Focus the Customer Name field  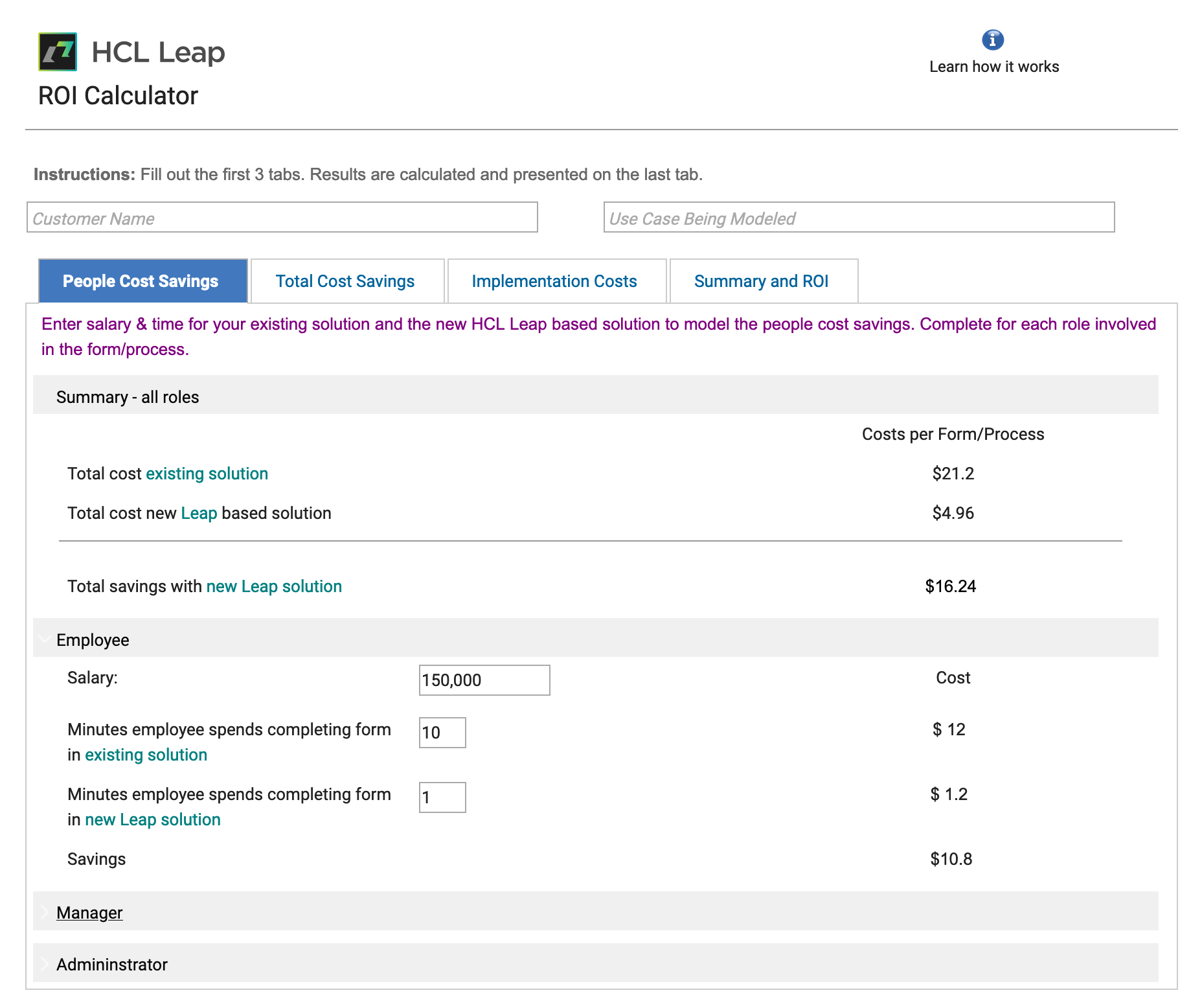click(282, 217)
